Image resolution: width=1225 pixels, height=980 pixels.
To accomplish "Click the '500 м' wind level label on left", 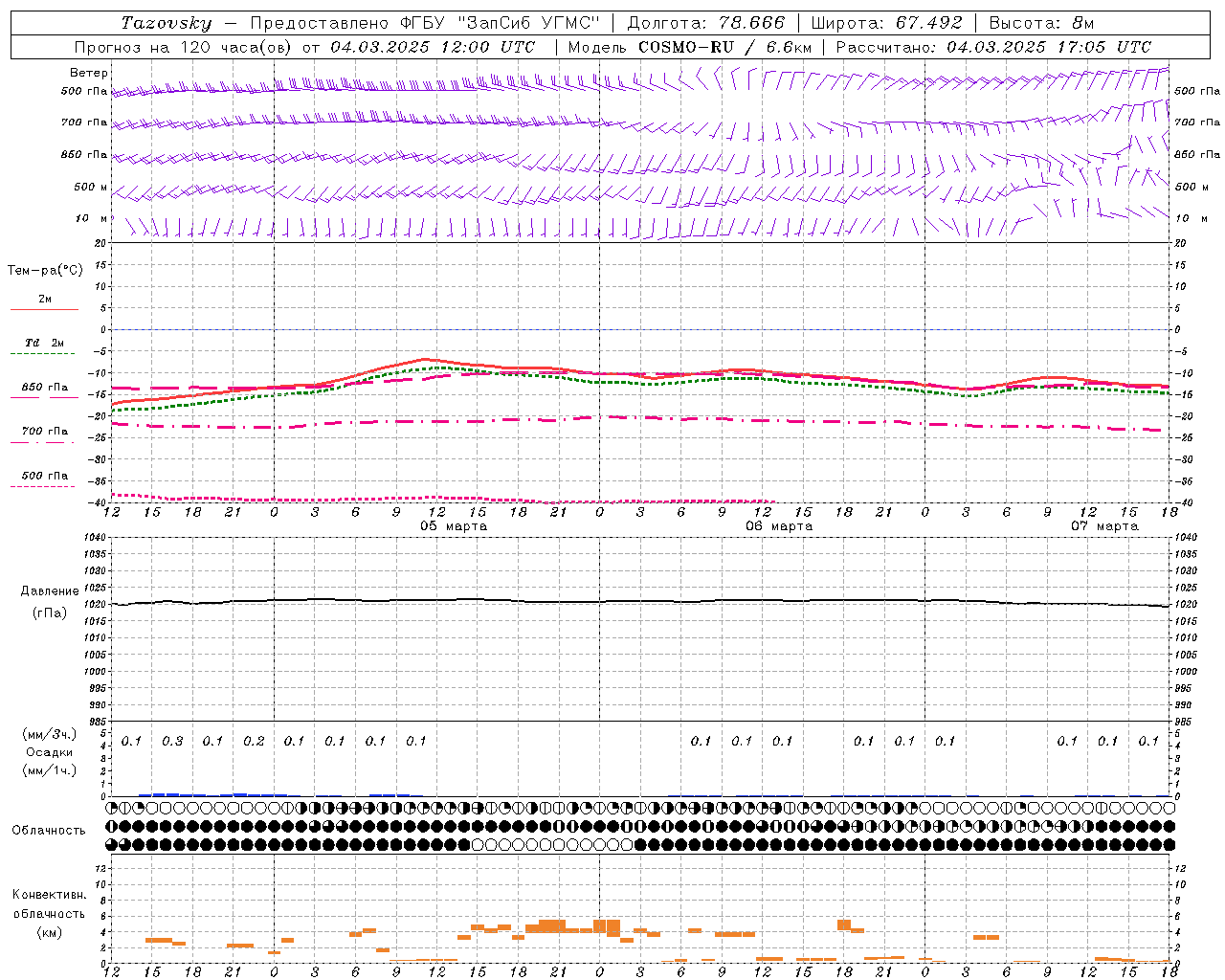I will point(91,187).
